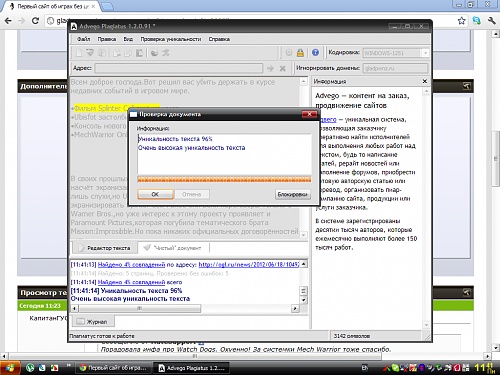Open Проверка уникальности menu
Screen dimensions: 500x375
[x=171, y=39]
